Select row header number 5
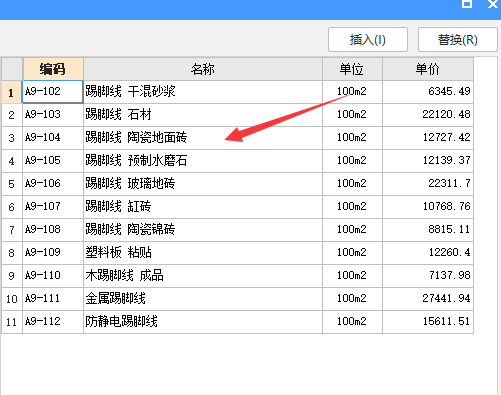The height and width of the screenshot is (395, 501). (12, 184)
